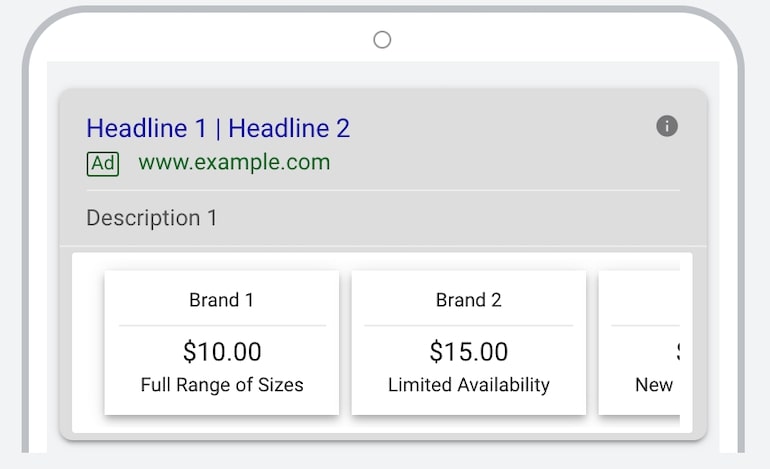
Task: Click the Full Range of Sizes label
Action: click(222, 385)
